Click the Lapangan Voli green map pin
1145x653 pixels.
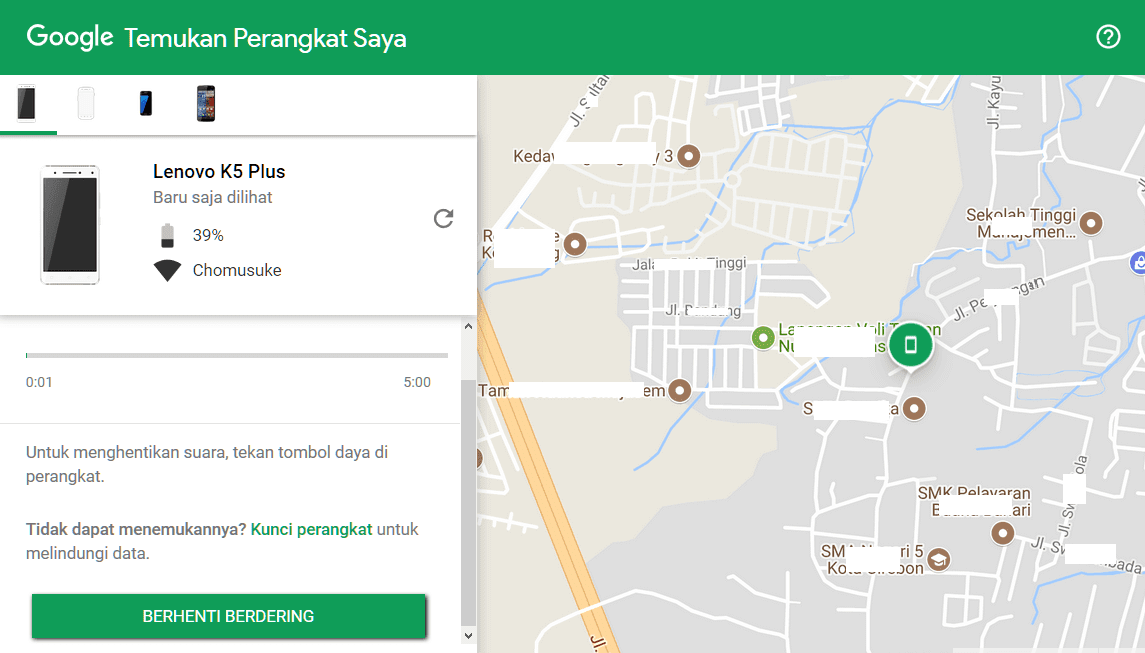point(763,337)
